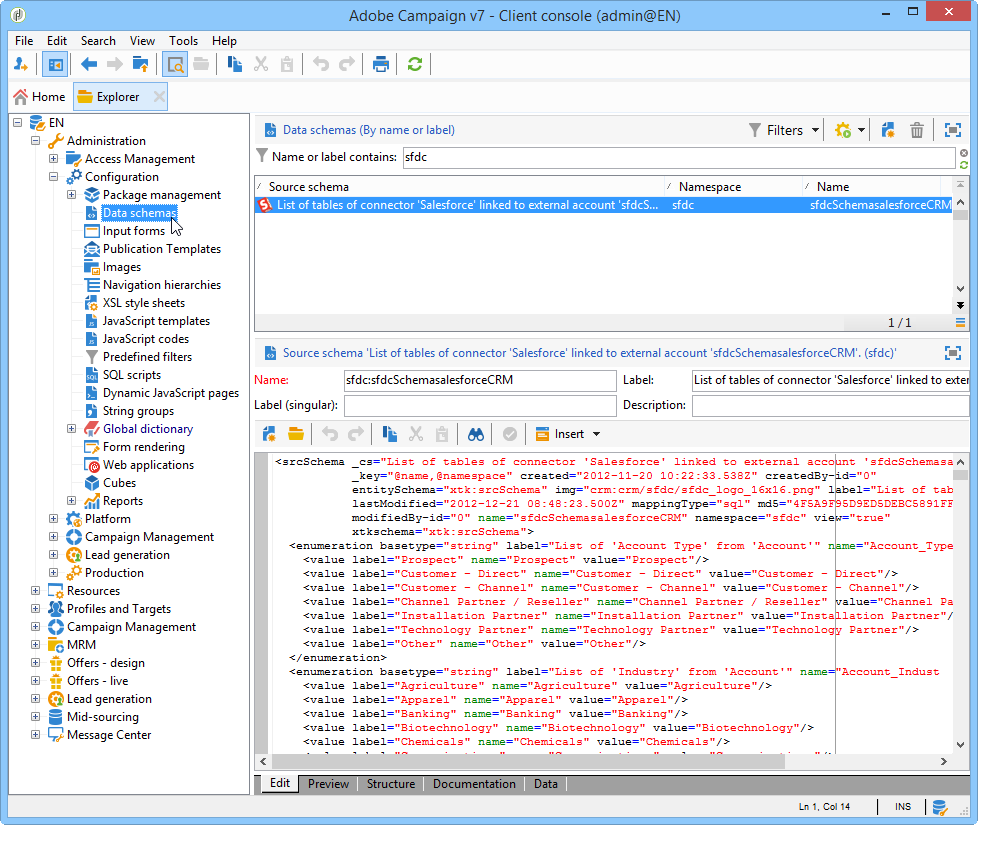Viewport: 1008px width, 855px height.
Task: Switch to the Structure tab
Action: pyautogui.click(x=390, y=784)
